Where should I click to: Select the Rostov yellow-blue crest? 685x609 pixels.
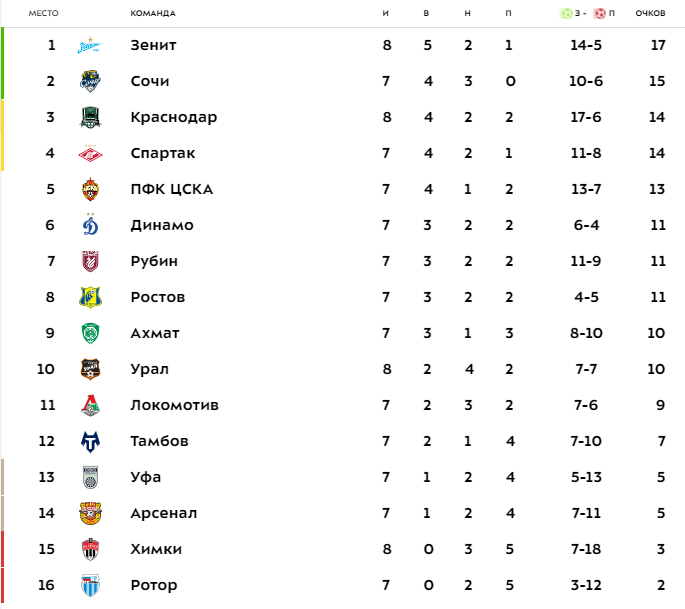[90, 297]
